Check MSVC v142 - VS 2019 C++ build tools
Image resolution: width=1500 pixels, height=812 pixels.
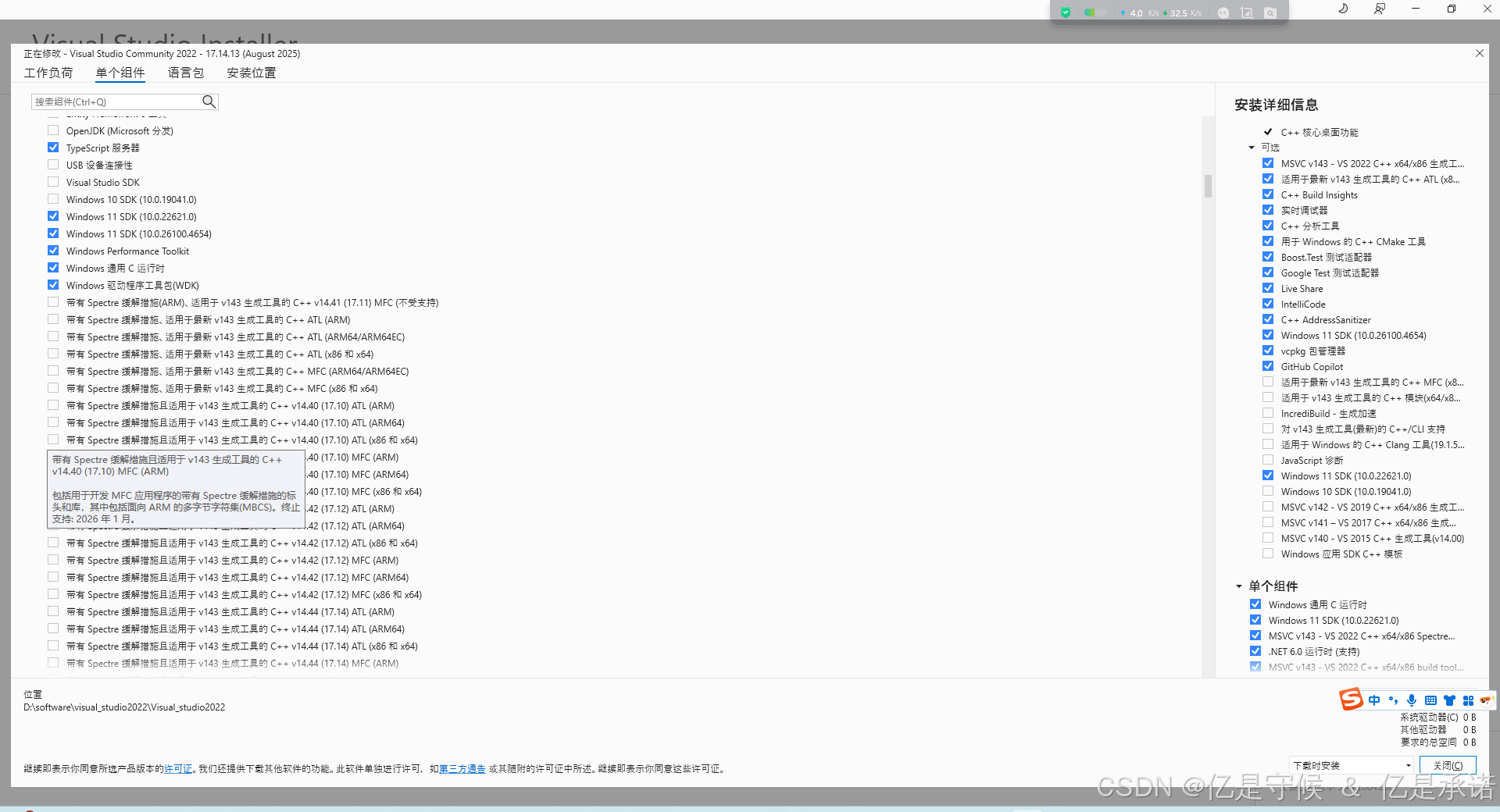tap(1268, 507)
